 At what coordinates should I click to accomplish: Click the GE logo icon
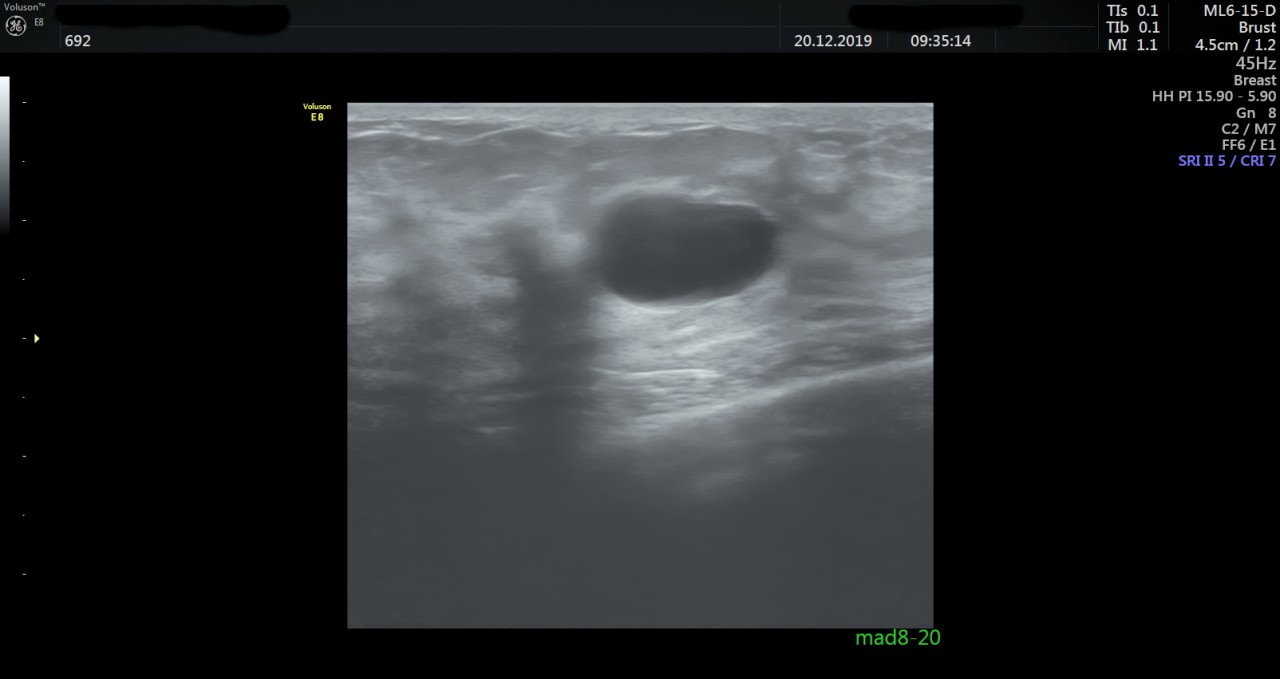[x=16, y=26]
